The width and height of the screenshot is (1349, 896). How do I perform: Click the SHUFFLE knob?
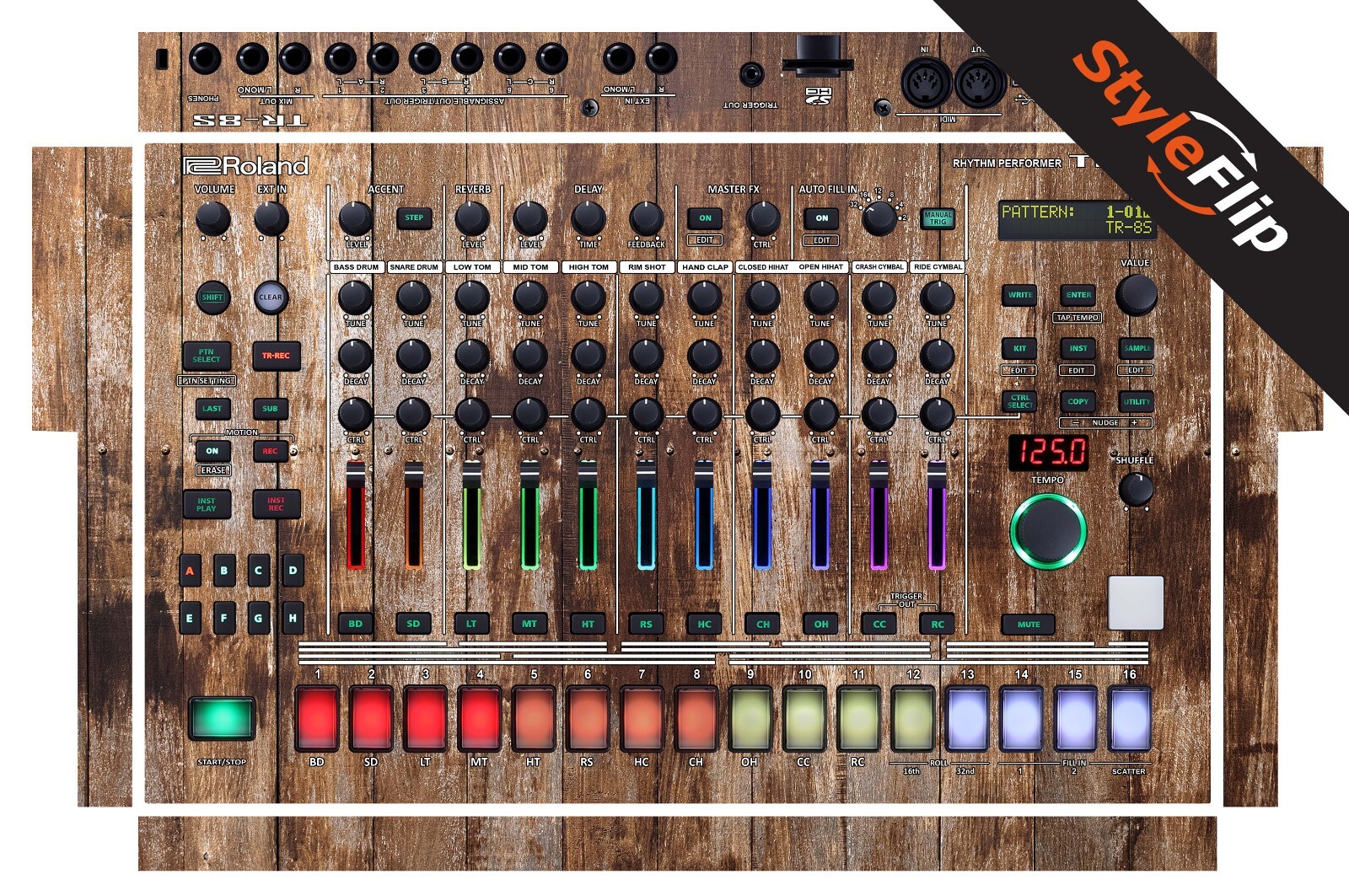pyautogui.click(x=1136, y=489)
